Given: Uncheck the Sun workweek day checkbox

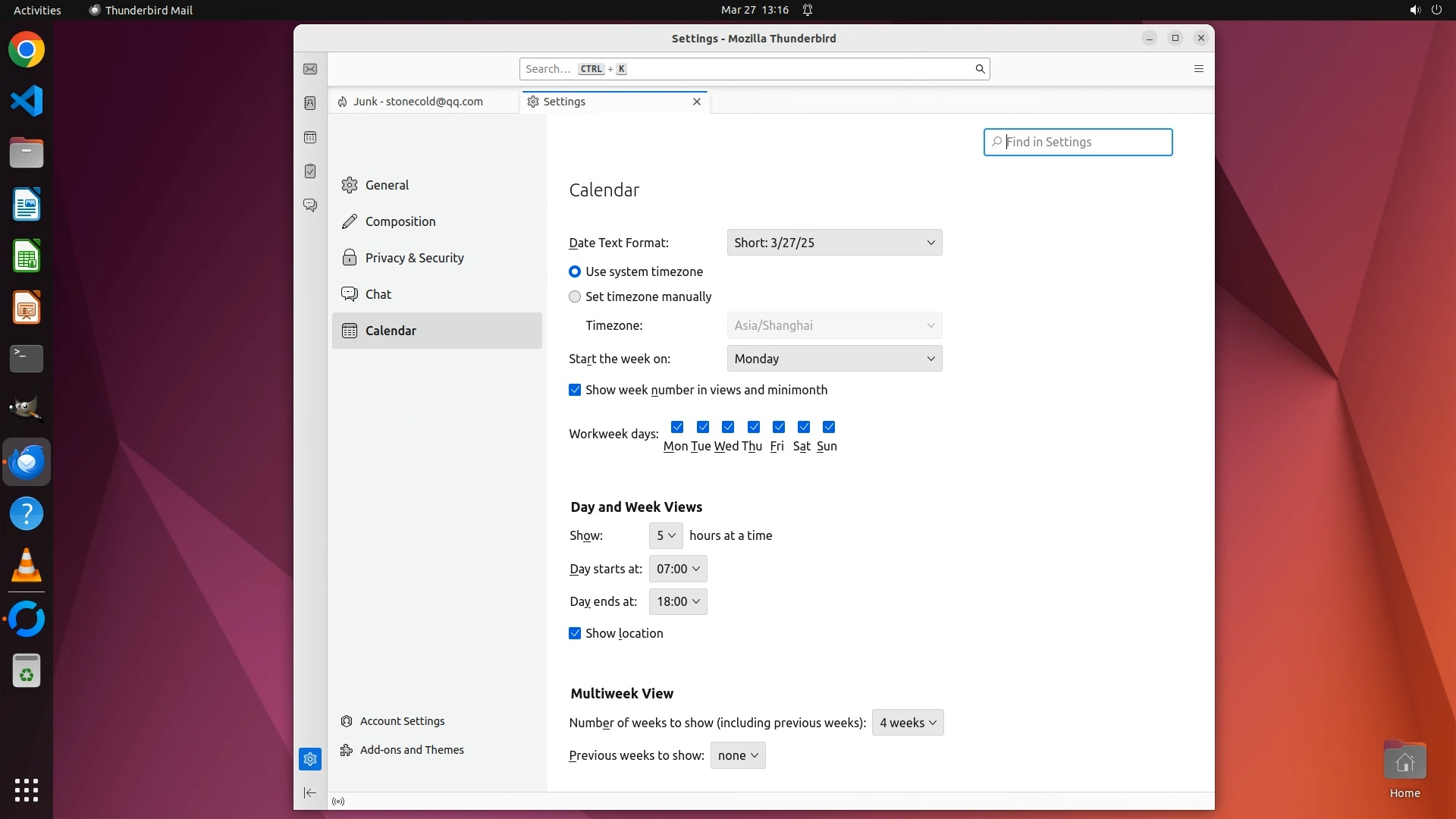Looking at the screenshot, I should point(829,427).
